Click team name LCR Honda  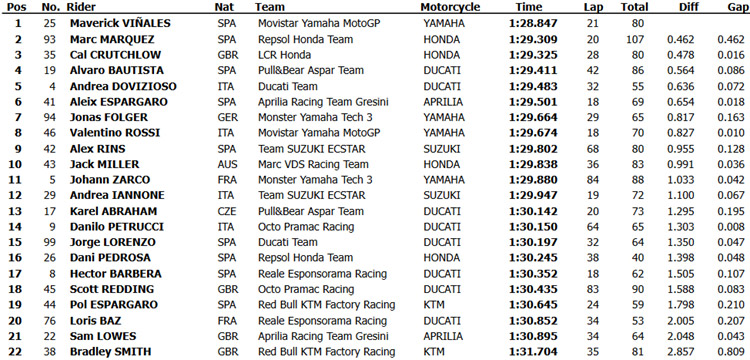coord(284,55)
